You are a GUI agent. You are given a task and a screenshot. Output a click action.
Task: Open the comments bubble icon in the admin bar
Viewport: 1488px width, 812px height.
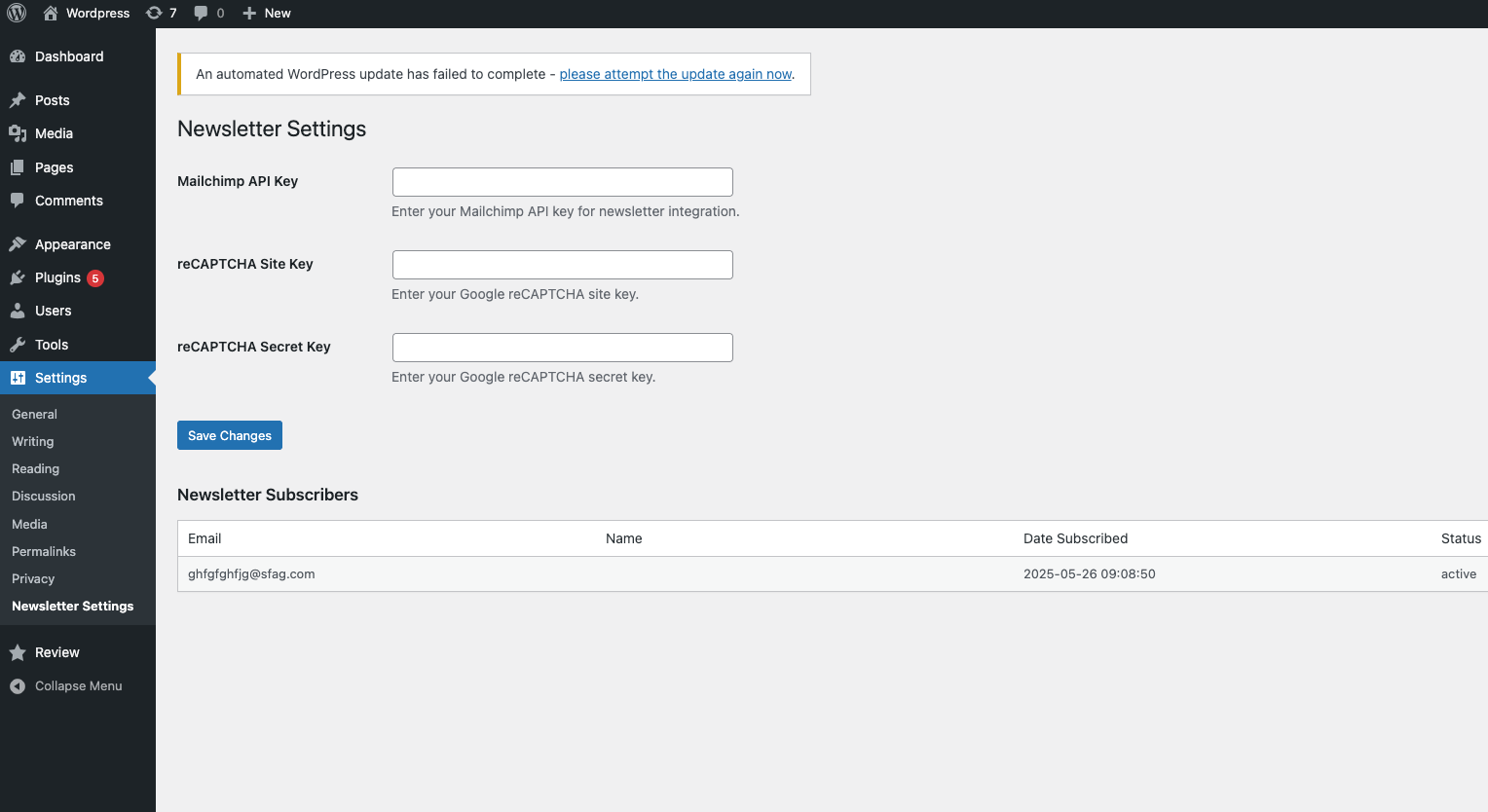[x=201, y=13]
